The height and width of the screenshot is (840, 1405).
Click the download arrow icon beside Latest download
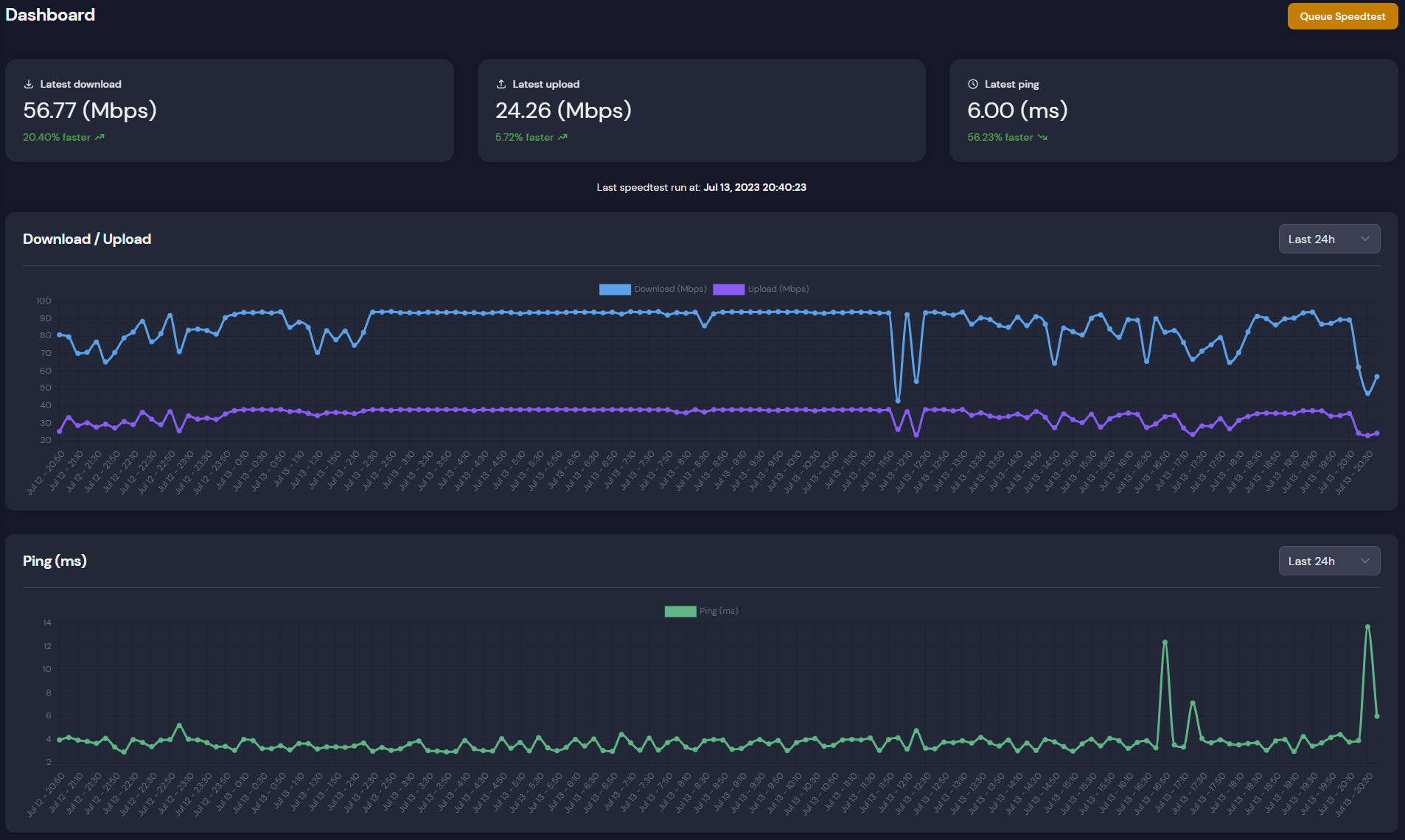coord(29,84)
